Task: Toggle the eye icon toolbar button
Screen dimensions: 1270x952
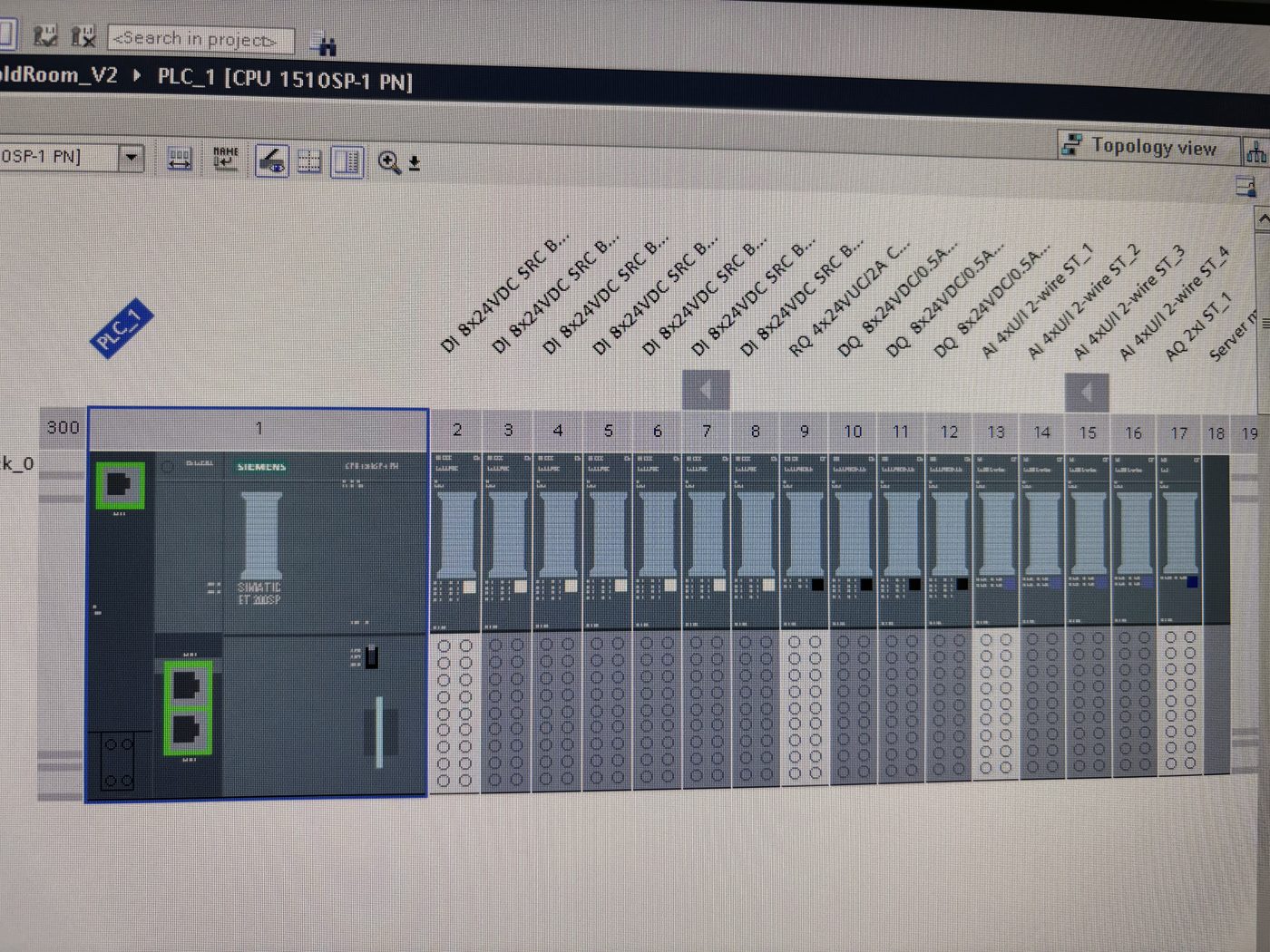Action: pyautogui.click(x=271, y=160)
